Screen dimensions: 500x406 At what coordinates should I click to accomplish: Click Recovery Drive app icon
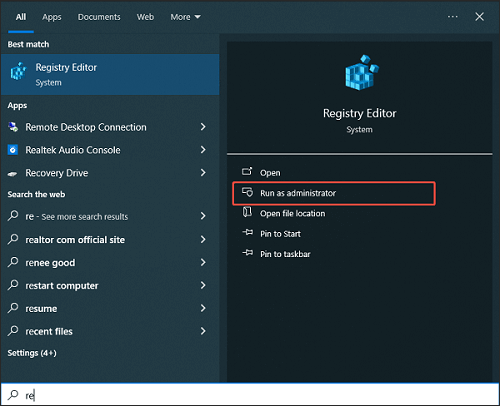point(12,173)
